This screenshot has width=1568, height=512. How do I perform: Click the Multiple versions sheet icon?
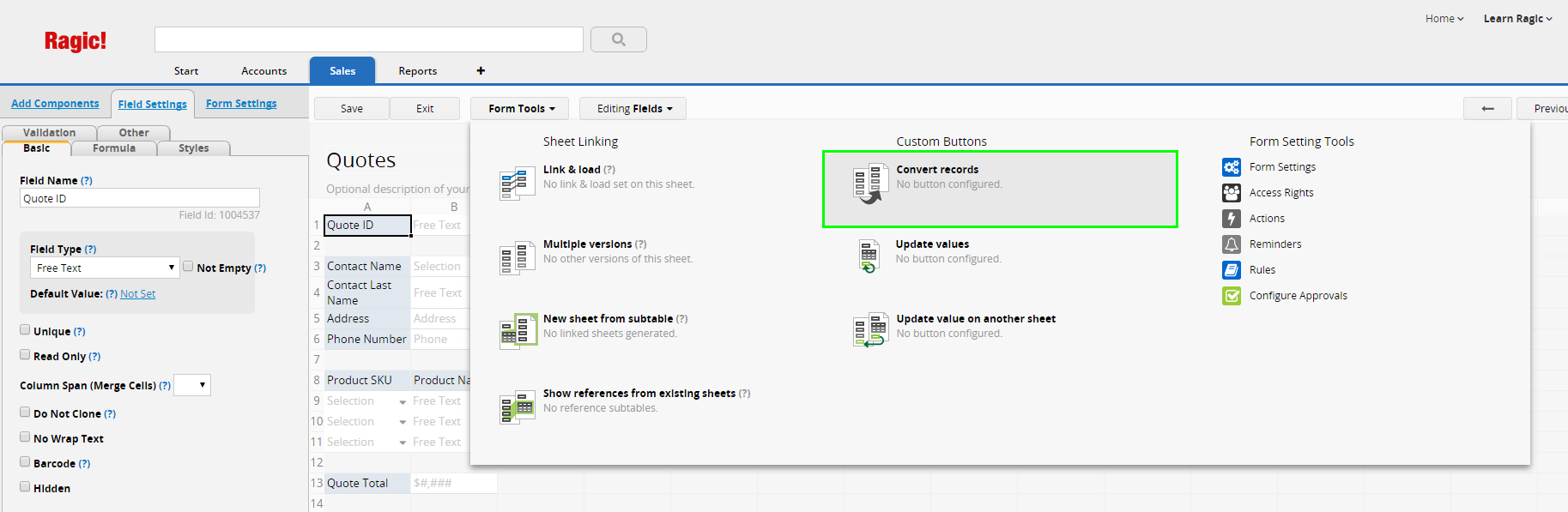point(518,258)
